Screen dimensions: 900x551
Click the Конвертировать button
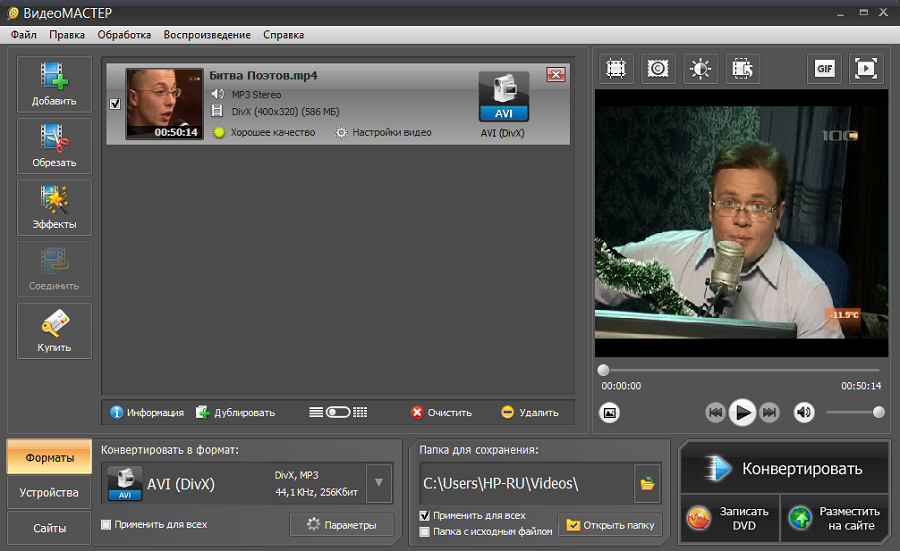pos(784,469)
